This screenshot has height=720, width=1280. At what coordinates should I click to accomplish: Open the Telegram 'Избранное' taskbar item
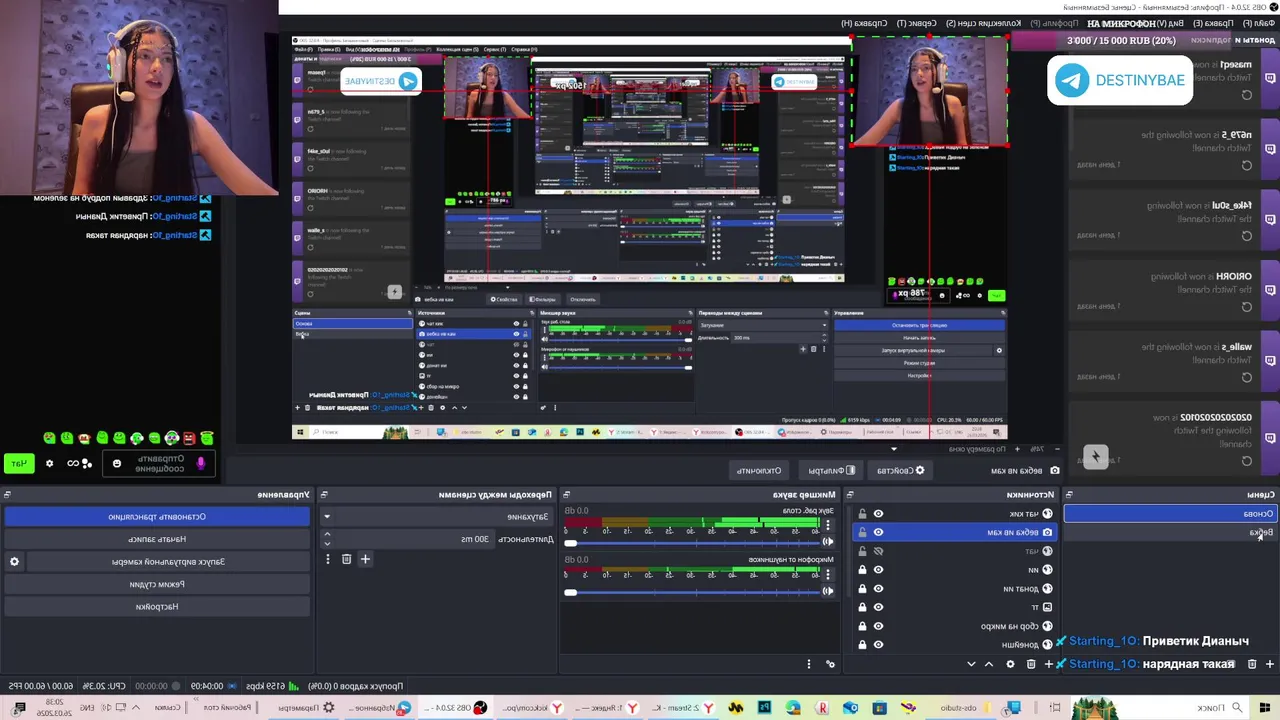coord(378,707)
